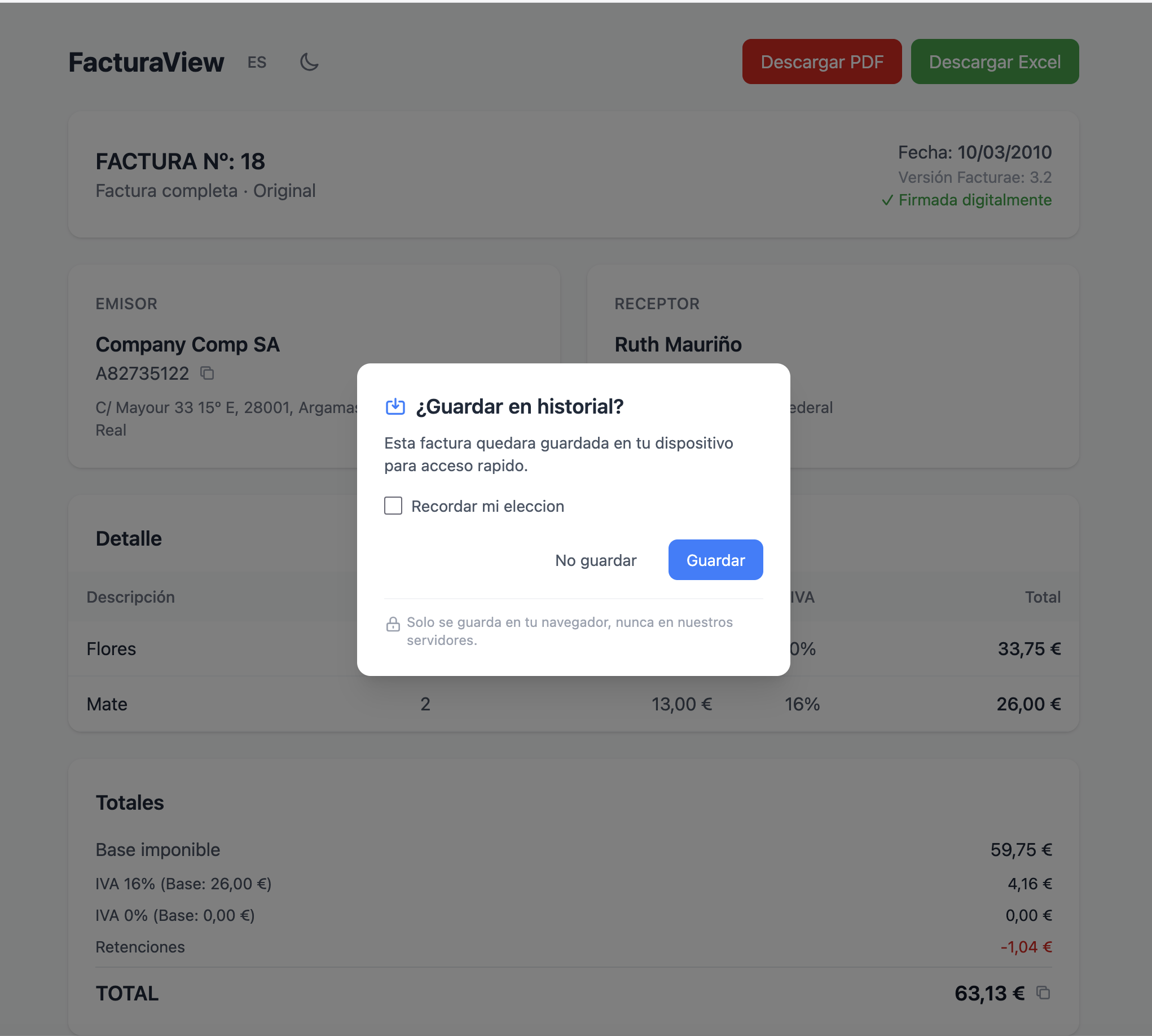Screen dimensions: 1152x1036
Task: Click the receptor name Ruth Mauriño
Action: [x=678, y=344]
